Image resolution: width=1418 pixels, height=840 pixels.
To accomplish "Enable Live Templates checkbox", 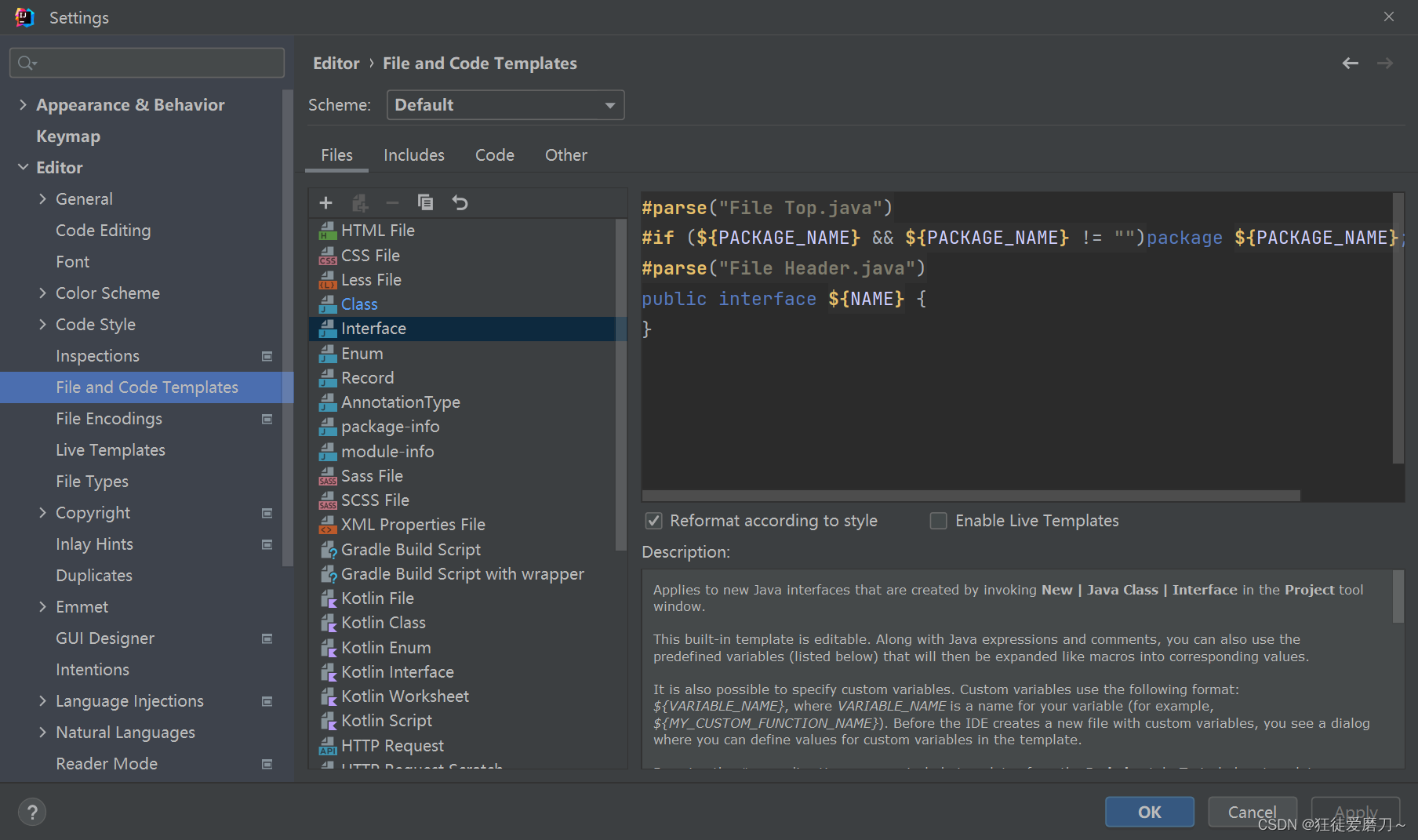I will click(x=938, y=521).
